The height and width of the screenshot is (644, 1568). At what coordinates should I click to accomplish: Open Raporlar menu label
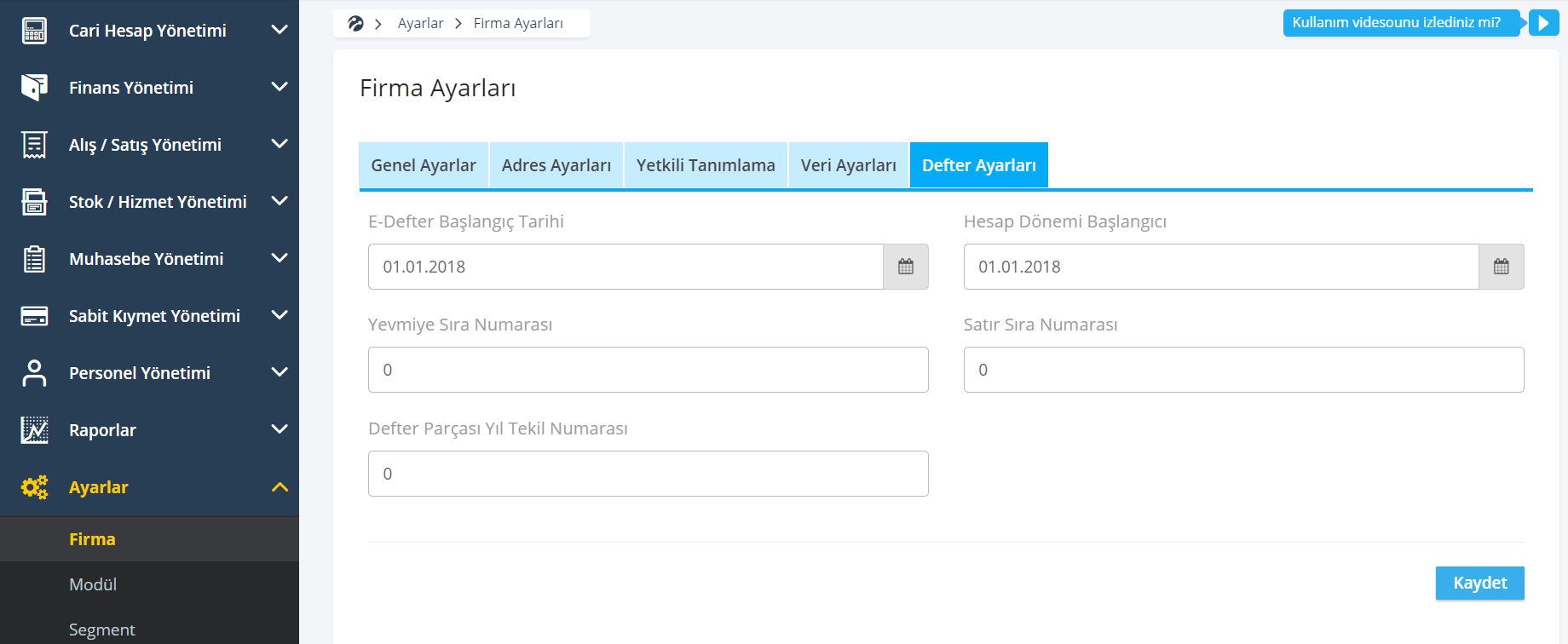pyautogui.click(x=102, y=430)
